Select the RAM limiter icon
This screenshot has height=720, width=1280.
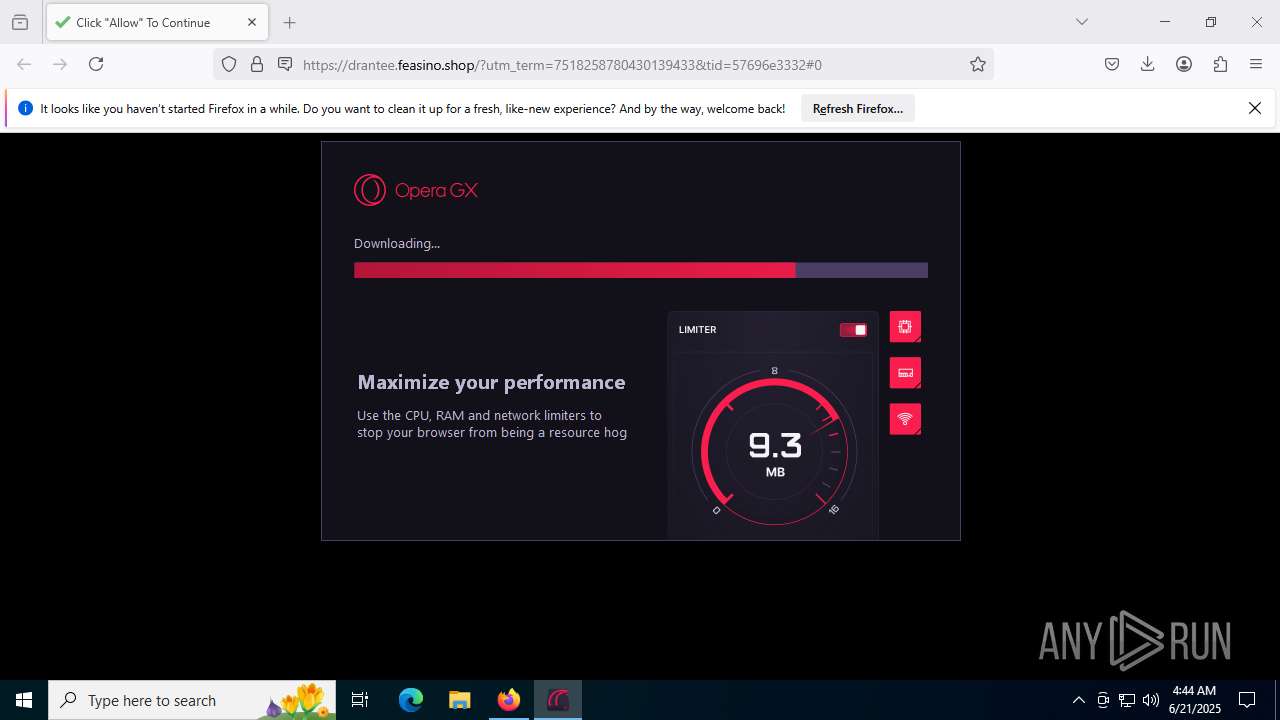pos(905,373)
